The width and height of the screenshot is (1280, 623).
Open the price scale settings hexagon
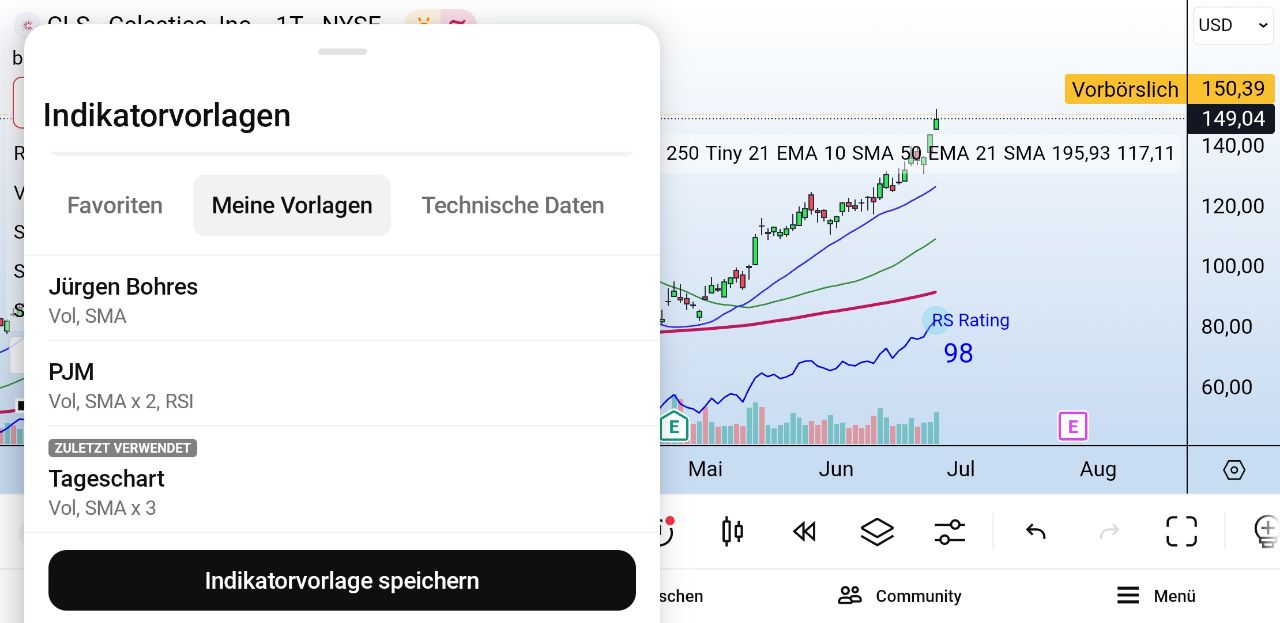(x=1234, y=470)
